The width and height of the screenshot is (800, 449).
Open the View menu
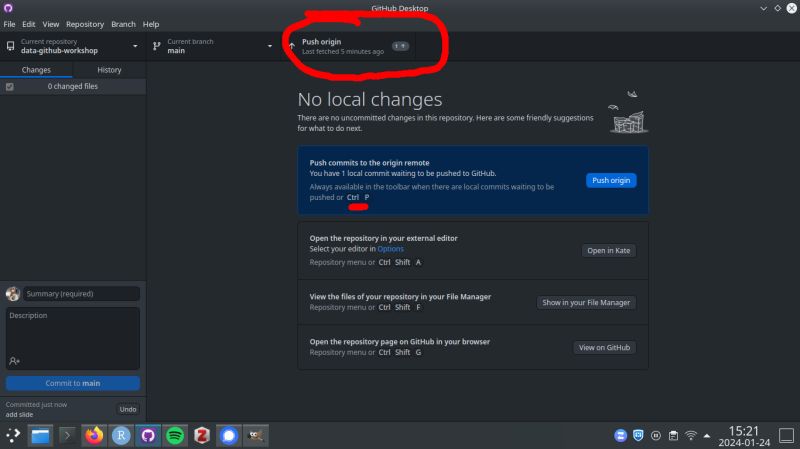pyautogui.click(x=51, y=24)
